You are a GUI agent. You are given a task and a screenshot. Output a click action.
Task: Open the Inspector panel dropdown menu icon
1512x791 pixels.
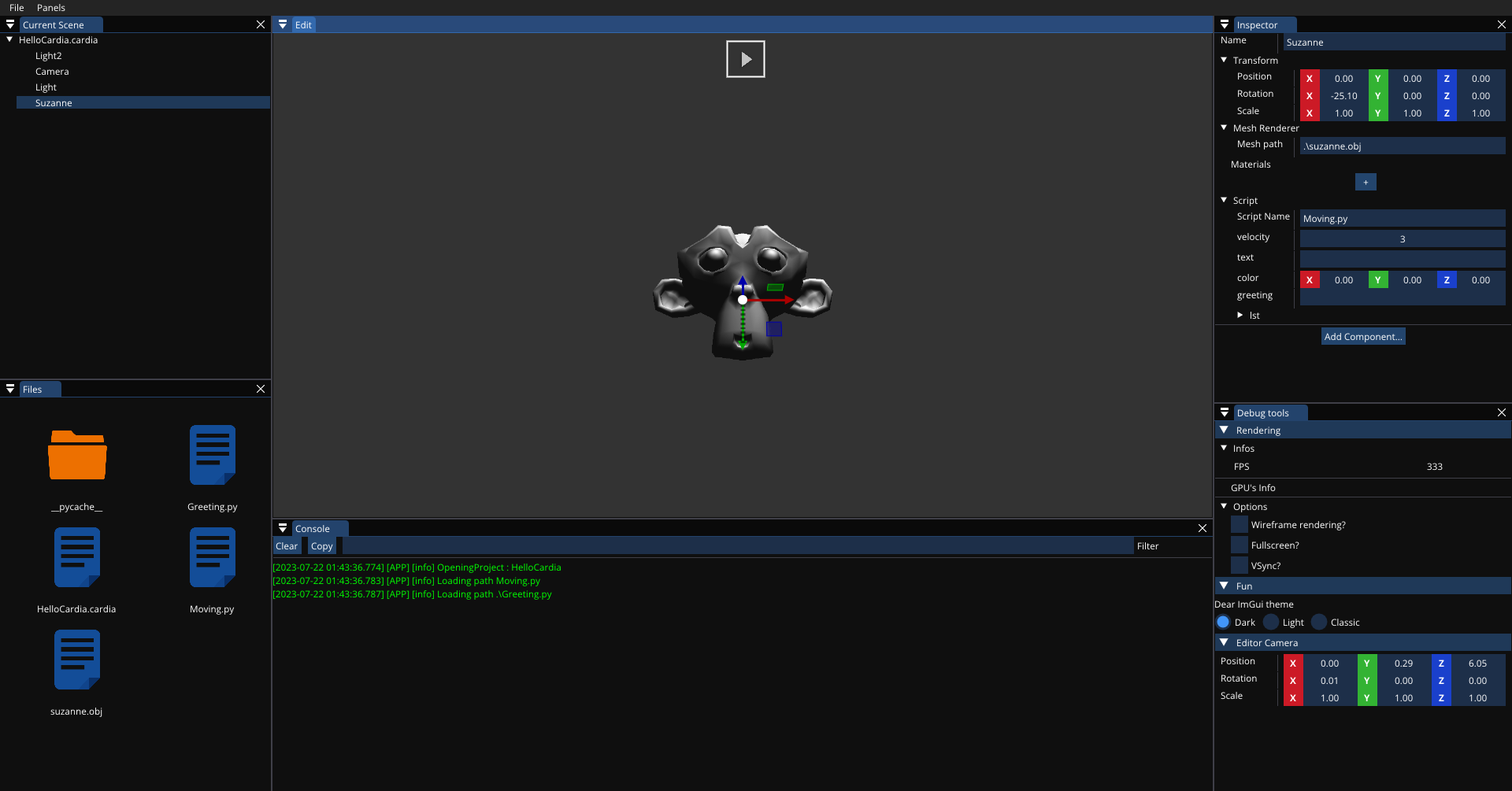1225,25
